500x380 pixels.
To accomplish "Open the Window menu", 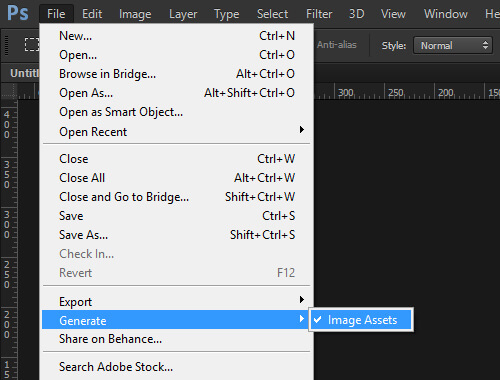I will (x=446, y=14).
